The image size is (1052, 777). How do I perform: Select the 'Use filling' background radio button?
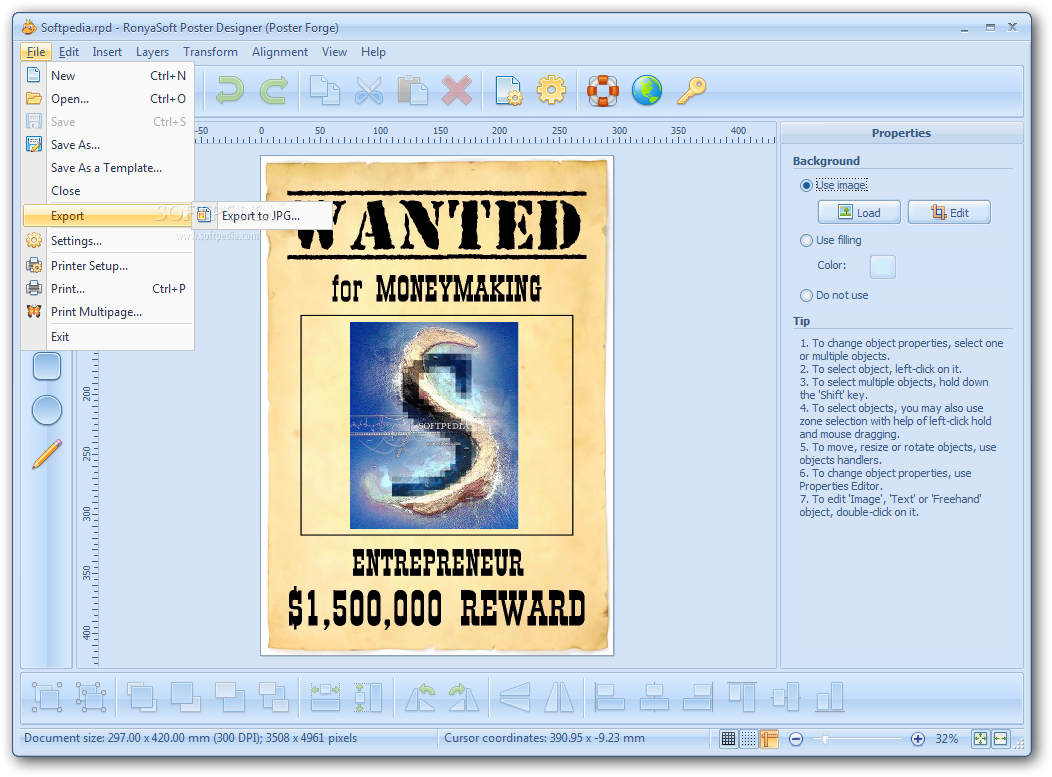pos(806,240)
